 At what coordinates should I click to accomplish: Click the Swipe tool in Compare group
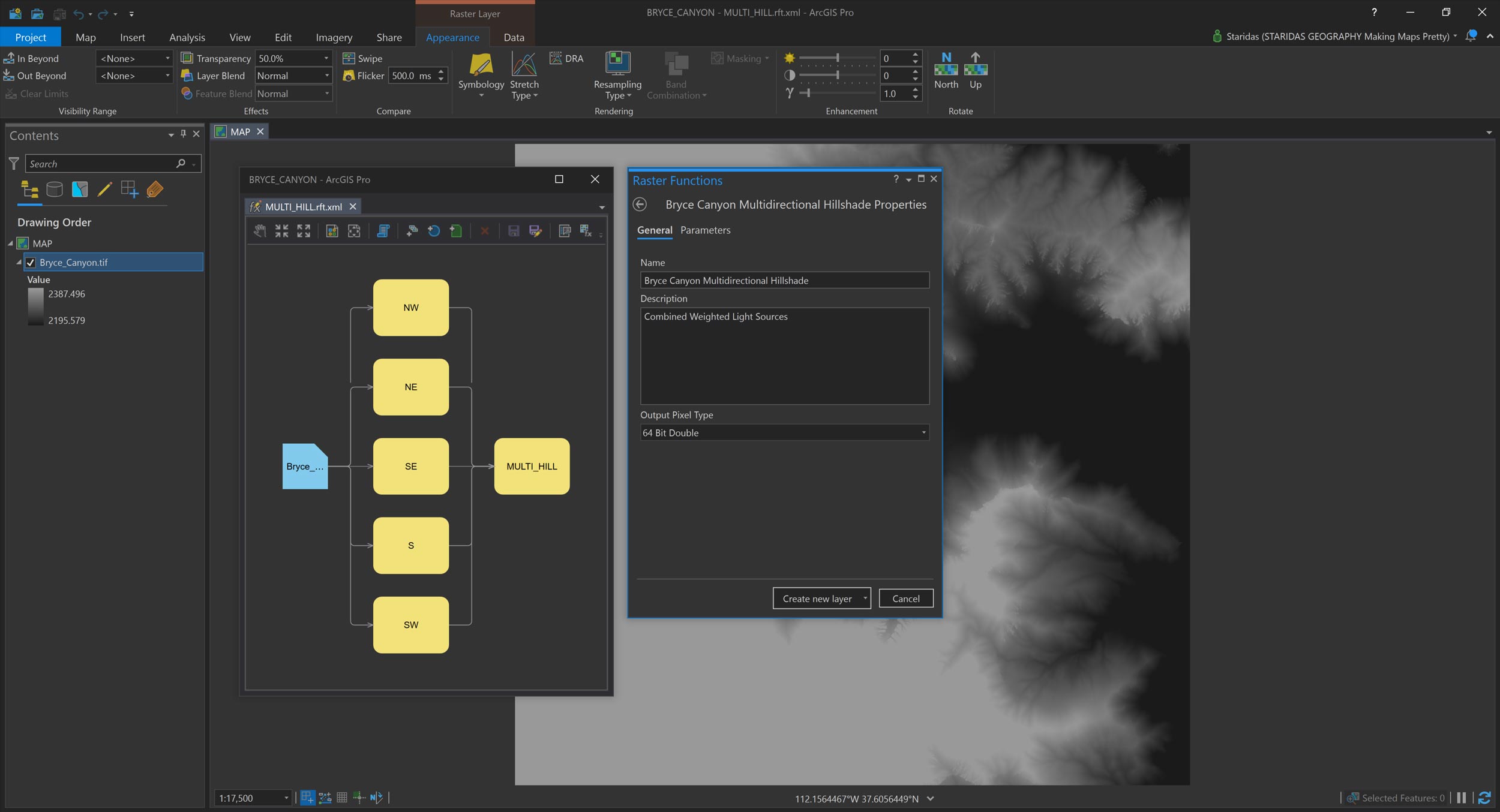point(363,58)
